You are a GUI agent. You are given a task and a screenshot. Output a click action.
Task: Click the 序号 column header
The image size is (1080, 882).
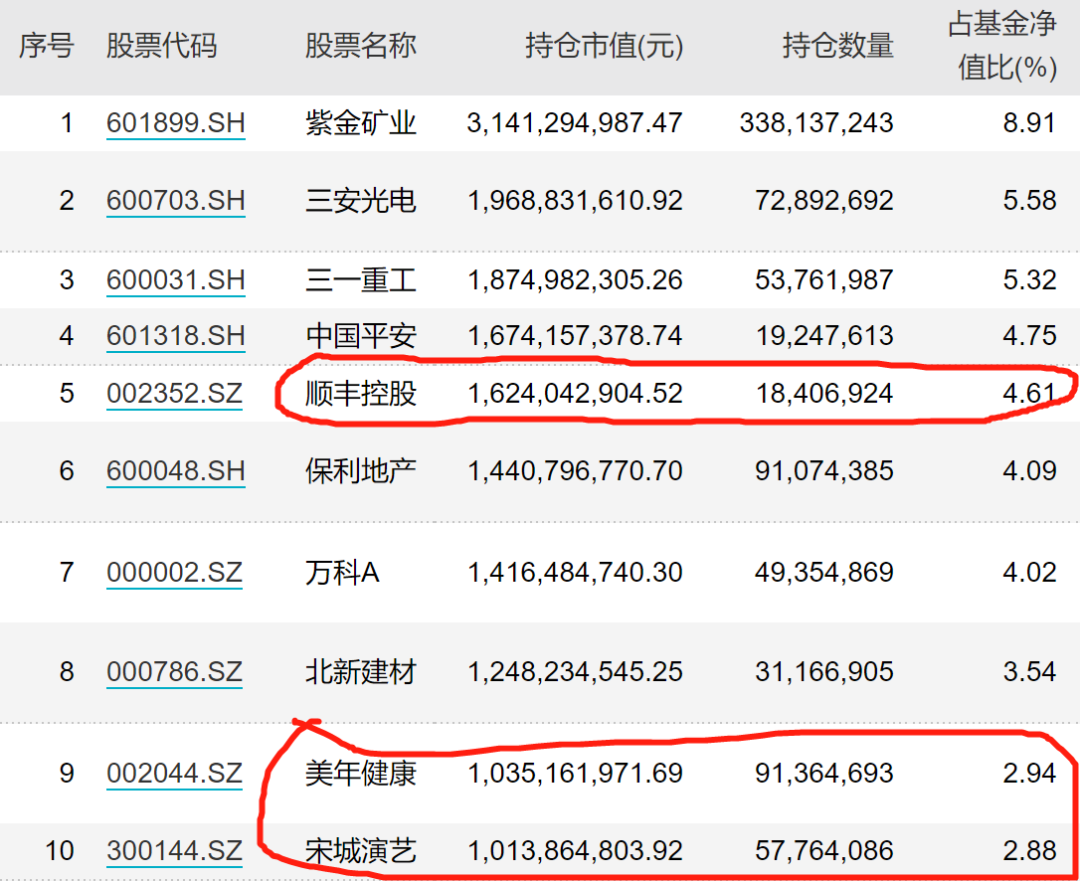click(x=46, y=46)
